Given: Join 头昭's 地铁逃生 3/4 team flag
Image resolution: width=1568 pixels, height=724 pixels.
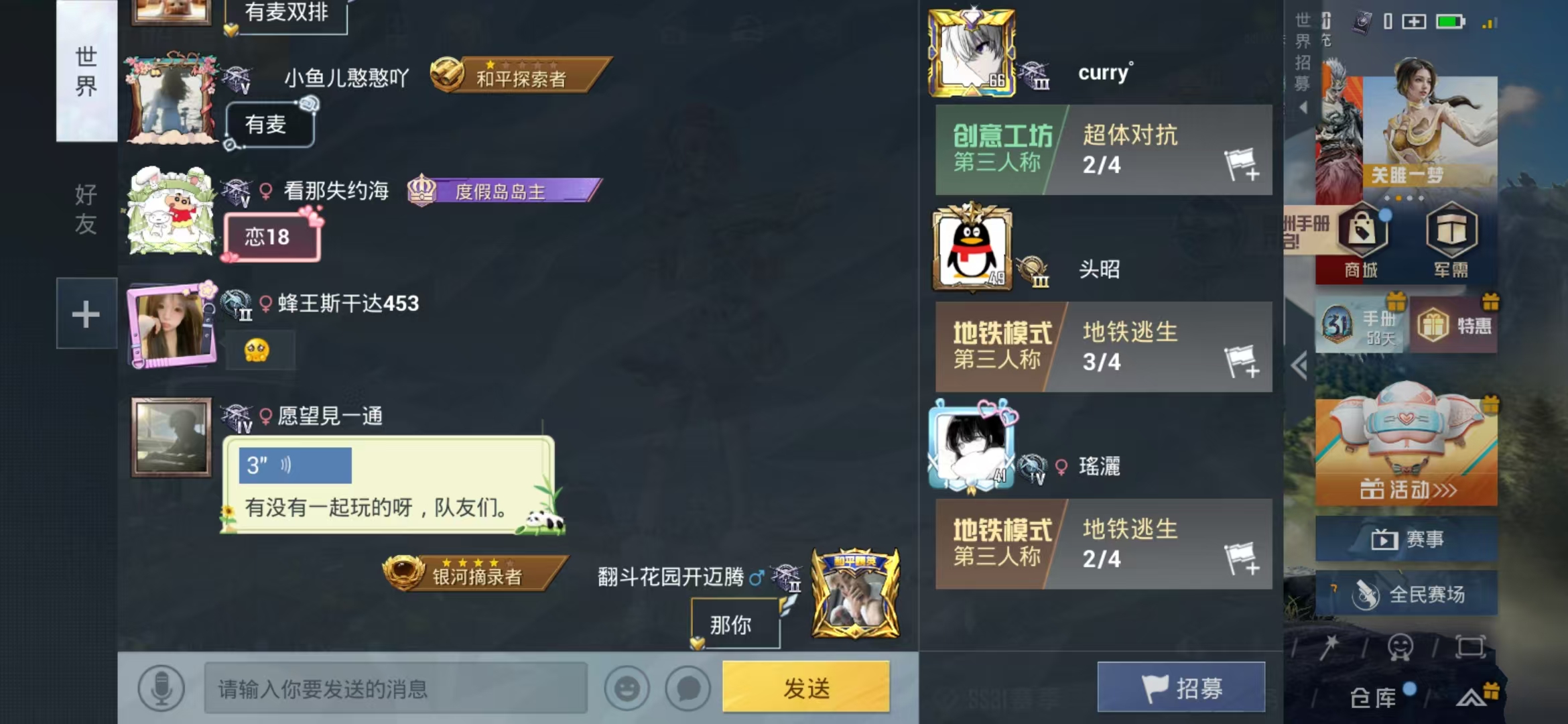Looking at the screenshot, I should coord(1242,361).
